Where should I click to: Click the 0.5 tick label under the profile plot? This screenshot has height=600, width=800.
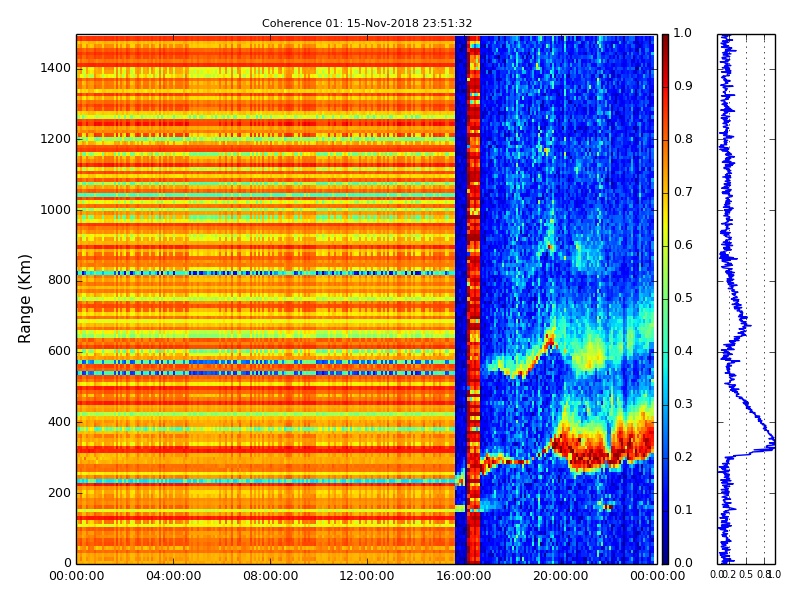pos(746,575)
